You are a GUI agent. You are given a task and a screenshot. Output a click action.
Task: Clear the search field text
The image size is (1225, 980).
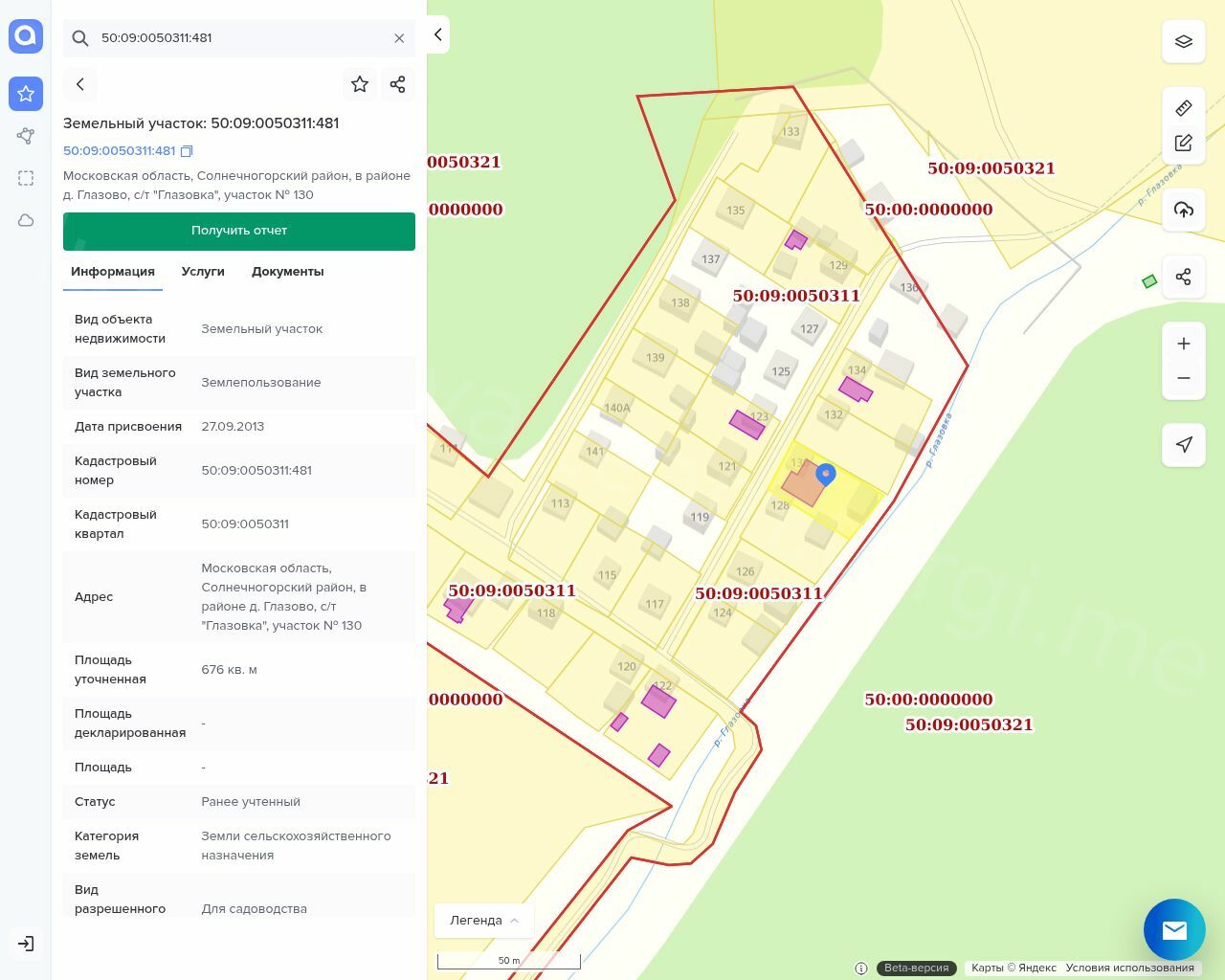399,38
